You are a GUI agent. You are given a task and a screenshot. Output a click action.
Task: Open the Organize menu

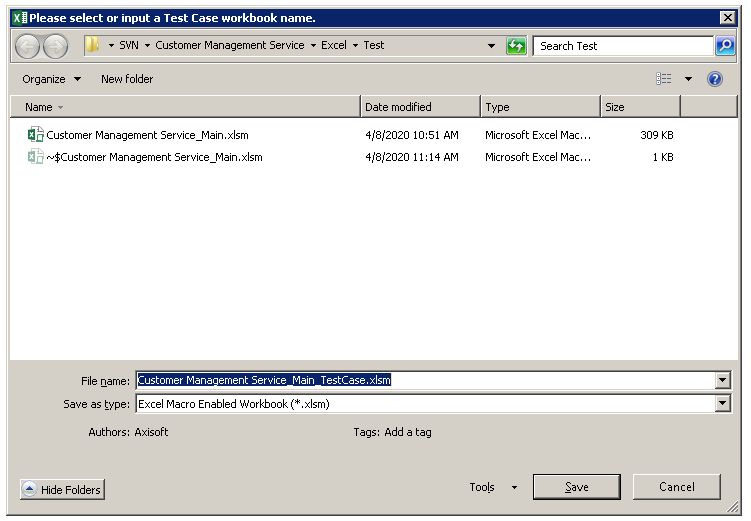(x=51, y=79)
